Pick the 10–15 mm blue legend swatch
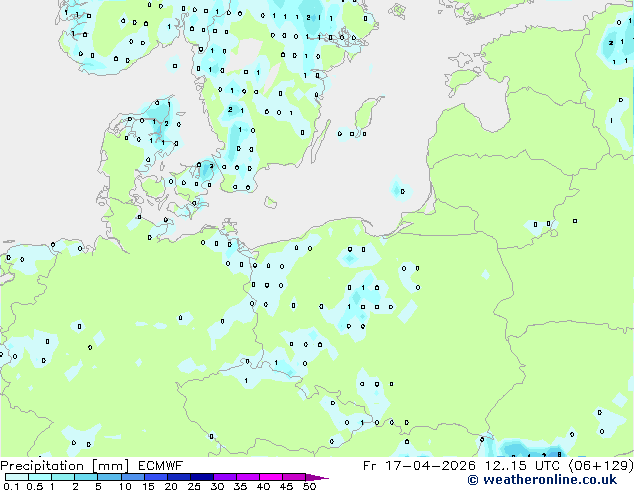 tap(133, 477)
